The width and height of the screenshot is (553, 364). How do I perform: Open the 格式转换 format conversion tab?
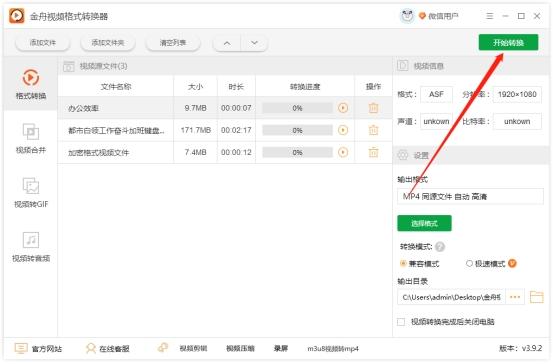point(31,84)
